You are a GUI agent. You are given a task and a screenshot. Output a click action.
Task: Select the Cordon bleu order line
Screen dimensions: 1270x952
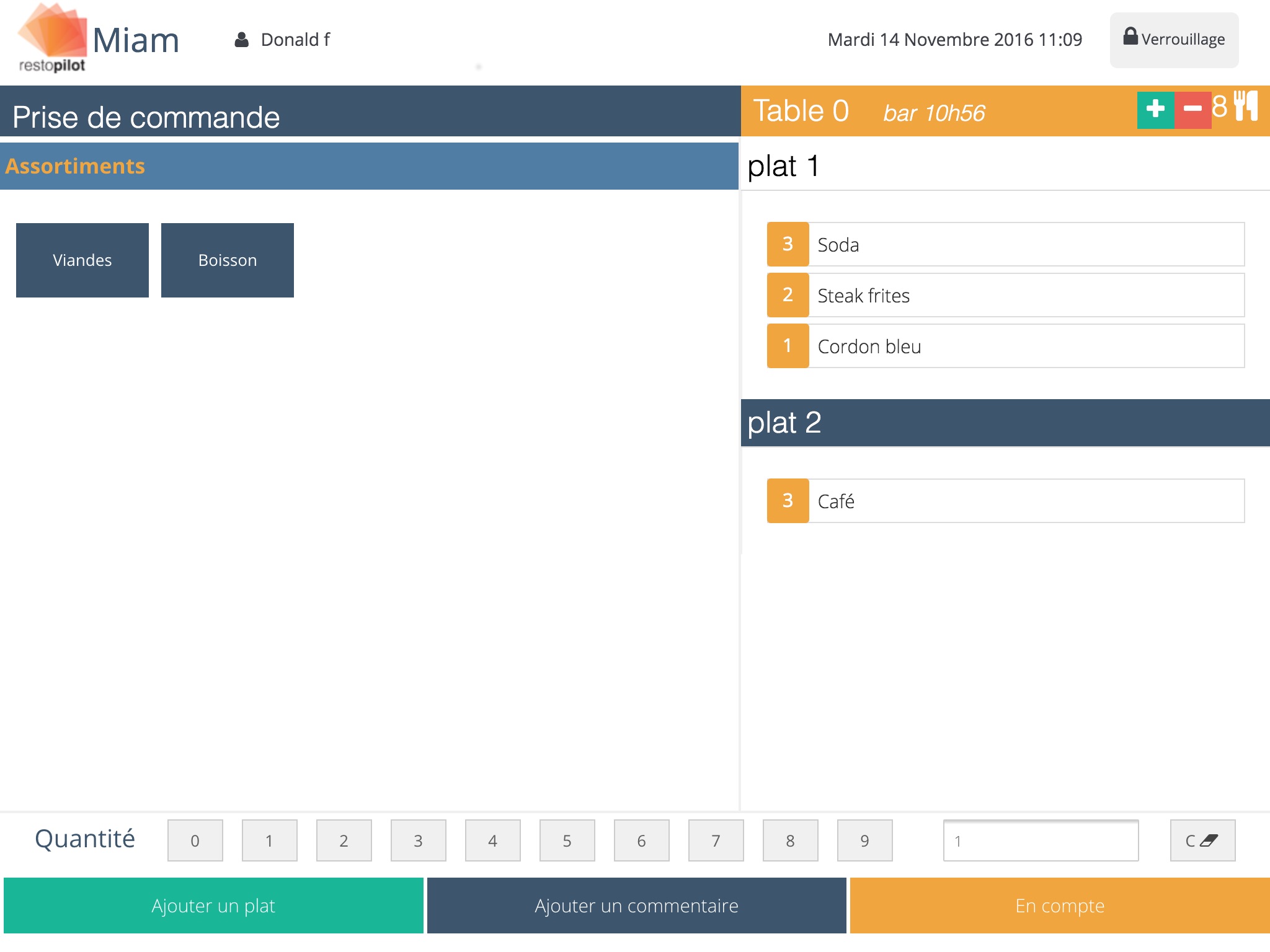[1005, 346]
